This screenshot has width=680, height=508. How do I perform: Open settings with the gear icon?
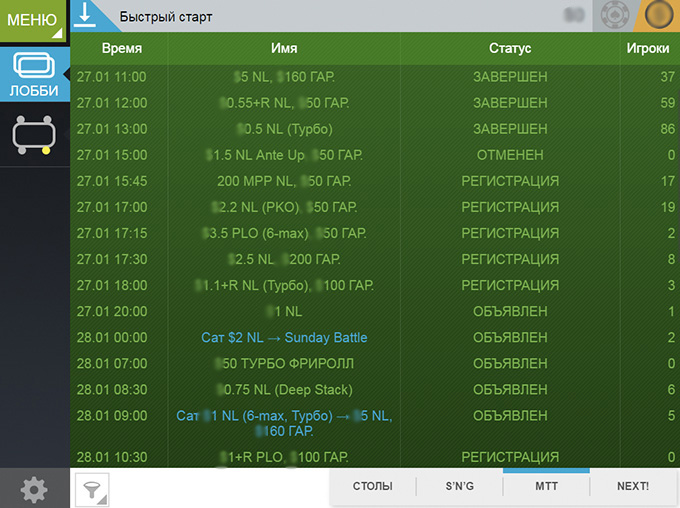click(x=34, y=489)
